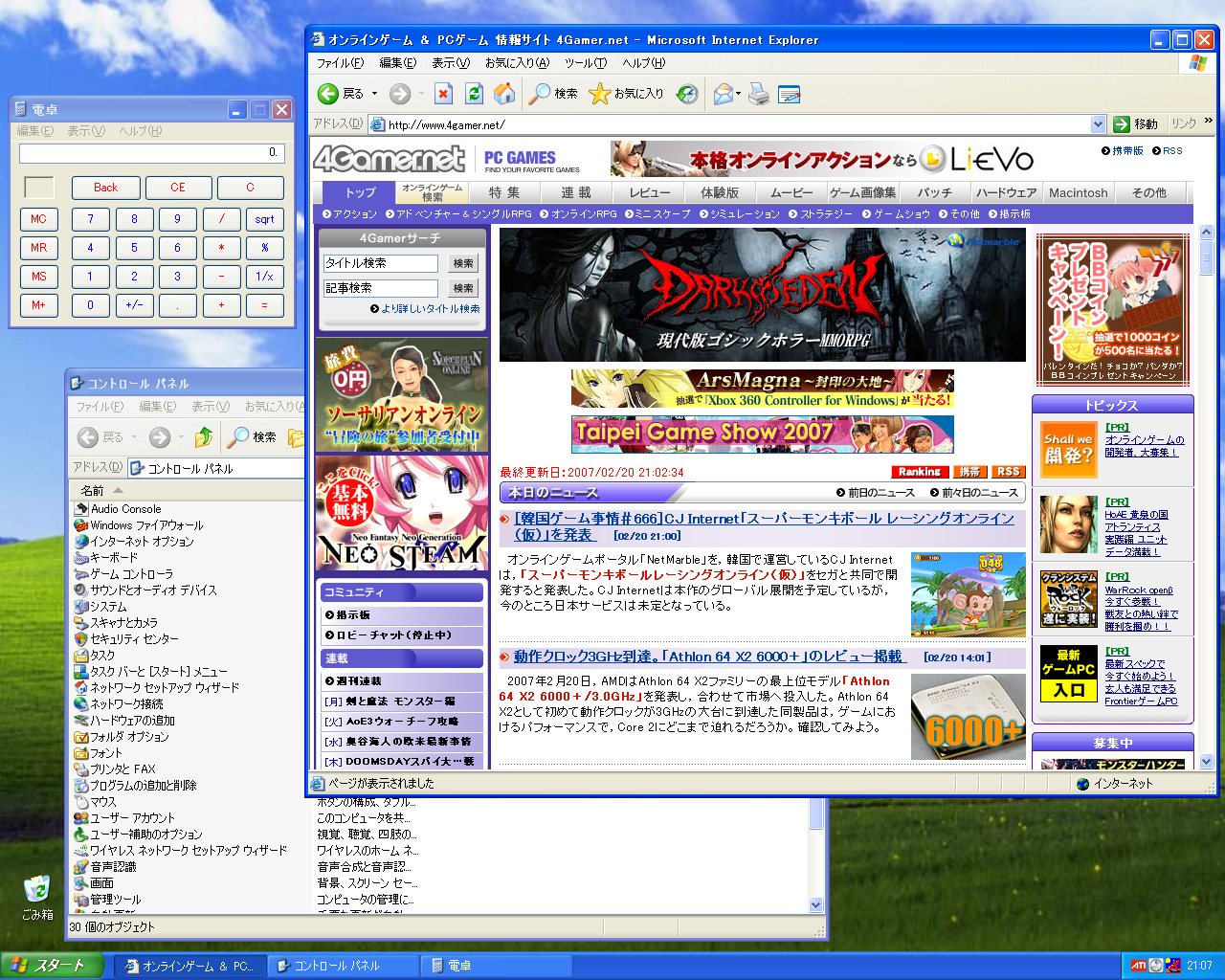Open the dropdown arrow beside IE's 戻る button

click(374, 94)
